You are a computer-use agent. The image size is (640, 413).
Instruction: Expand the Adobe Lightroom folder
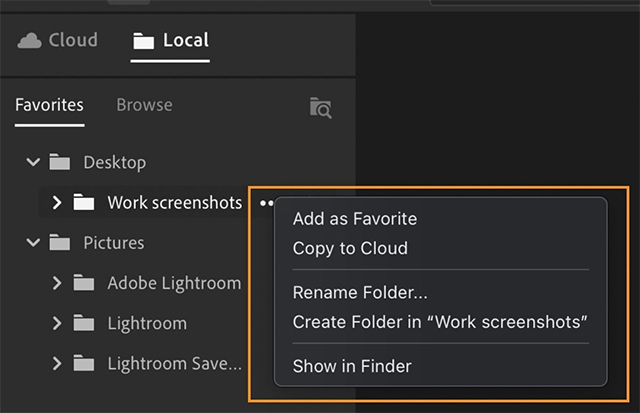tap(57, 283)
